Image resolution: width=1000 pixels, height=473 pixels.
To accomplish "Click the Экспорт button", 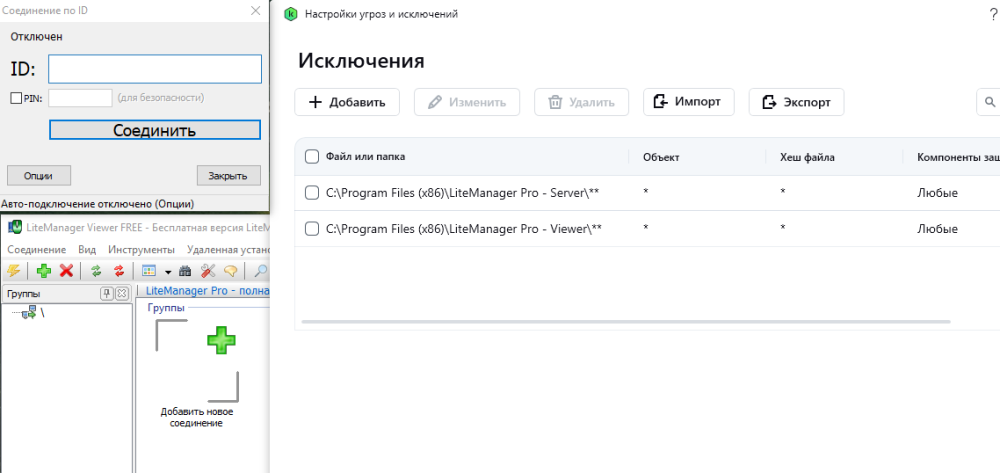I will pos(797,102).
